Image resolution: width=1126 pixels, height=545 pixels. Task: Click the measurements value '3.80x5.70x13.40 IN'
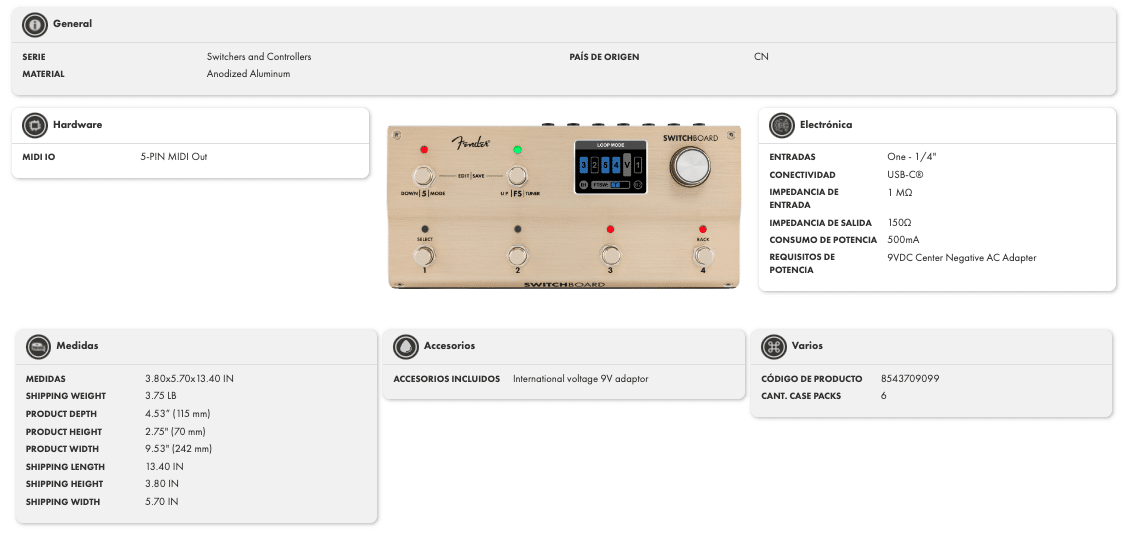tap(190, 378)
